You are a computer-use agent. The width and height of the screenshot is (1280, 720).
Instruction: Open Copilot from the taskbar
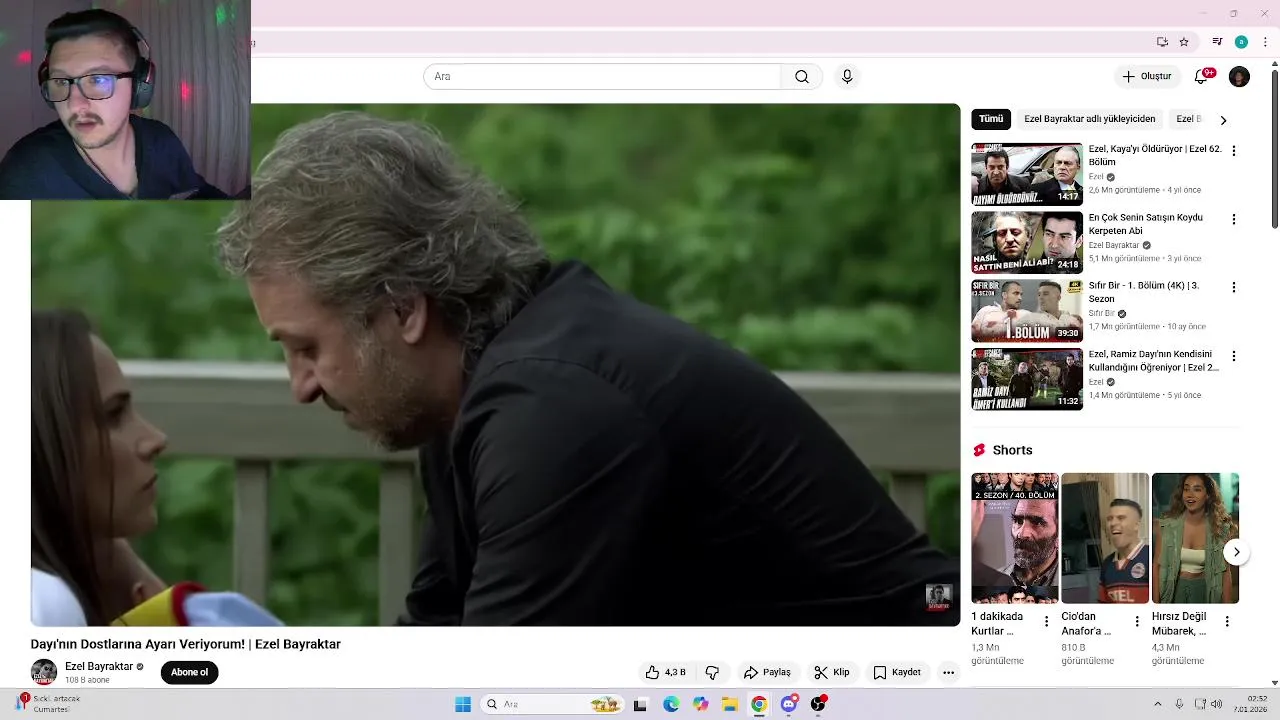tap(700, 704)
